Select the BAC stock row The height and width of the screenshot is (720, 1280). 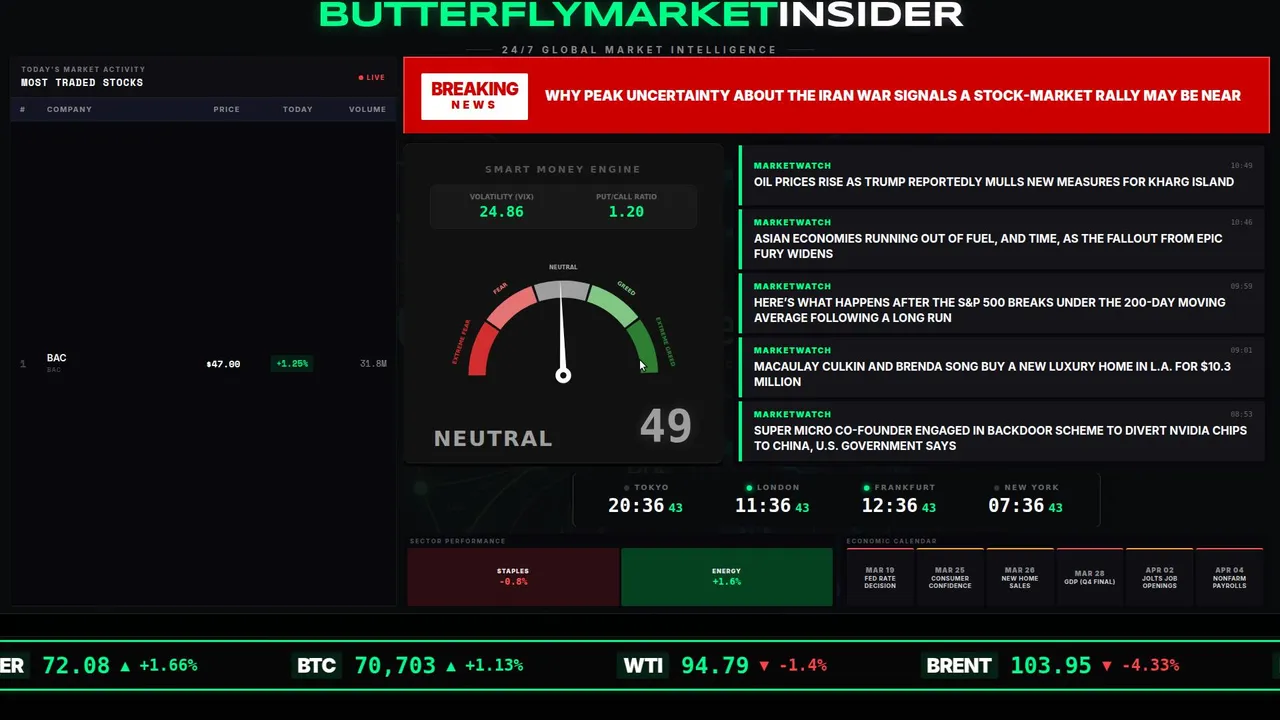[204, 363]
